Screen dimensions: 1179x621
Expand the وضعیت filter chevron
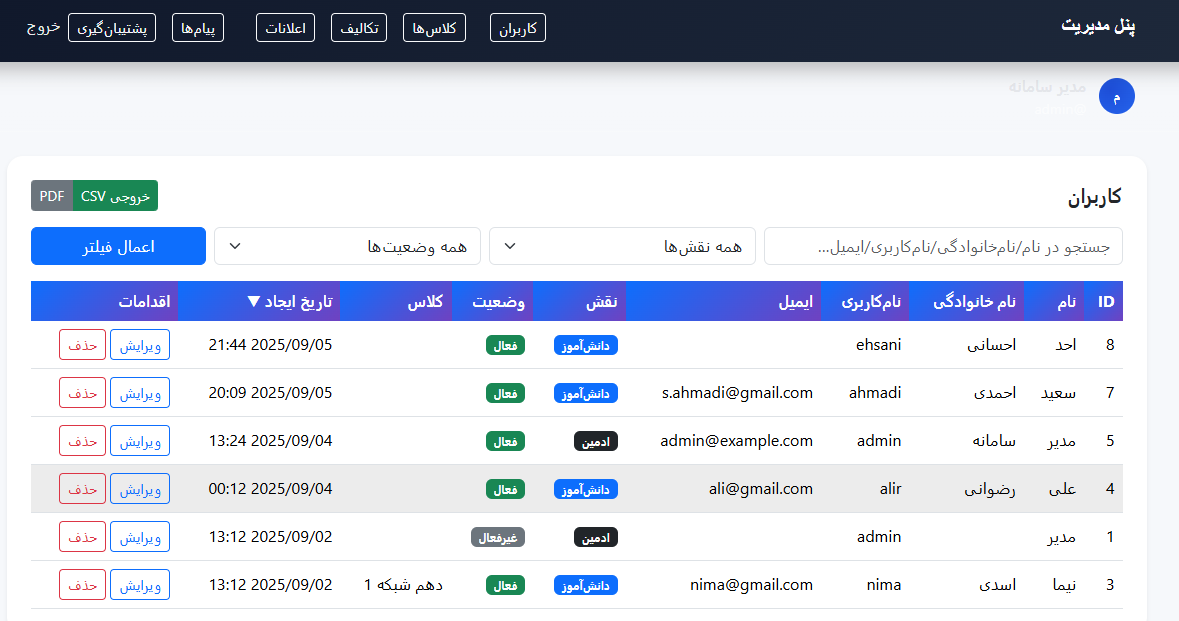click(x=234, y=245)
